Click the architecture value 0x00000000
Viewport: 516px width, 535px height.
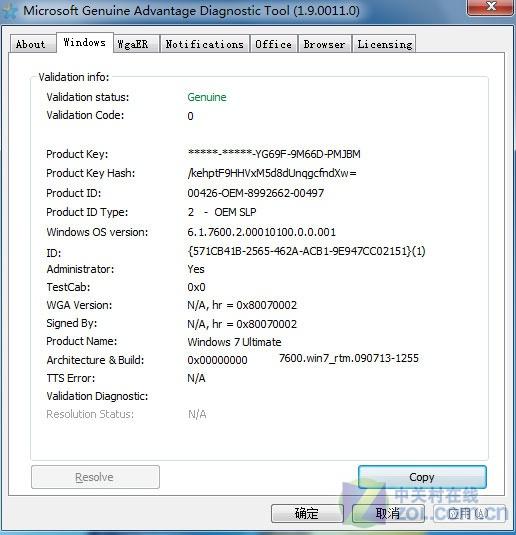pos(217,360)
